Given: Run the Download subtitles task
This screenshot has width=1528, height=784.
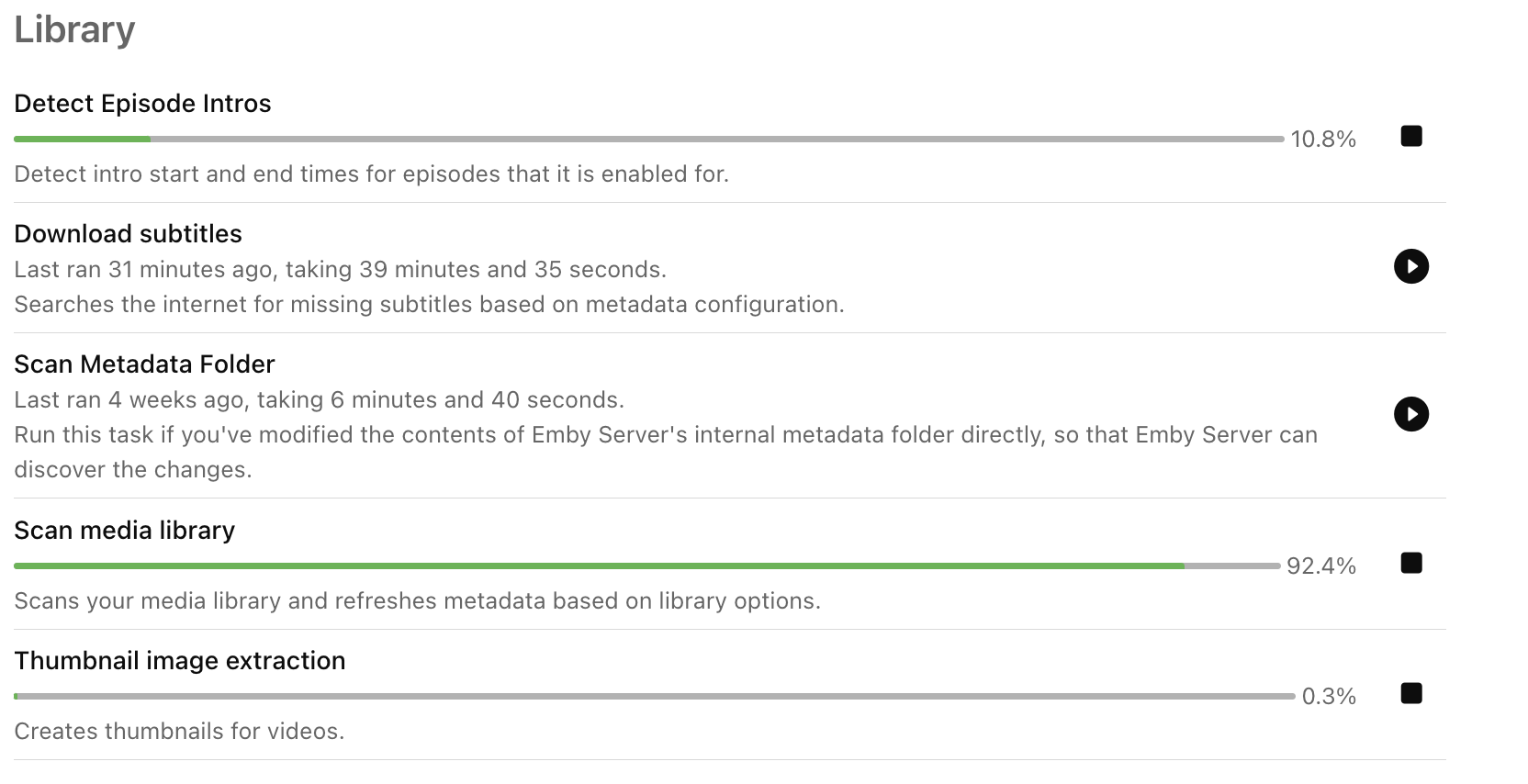Looking at the screenshot, I should tap(1411, 267).
